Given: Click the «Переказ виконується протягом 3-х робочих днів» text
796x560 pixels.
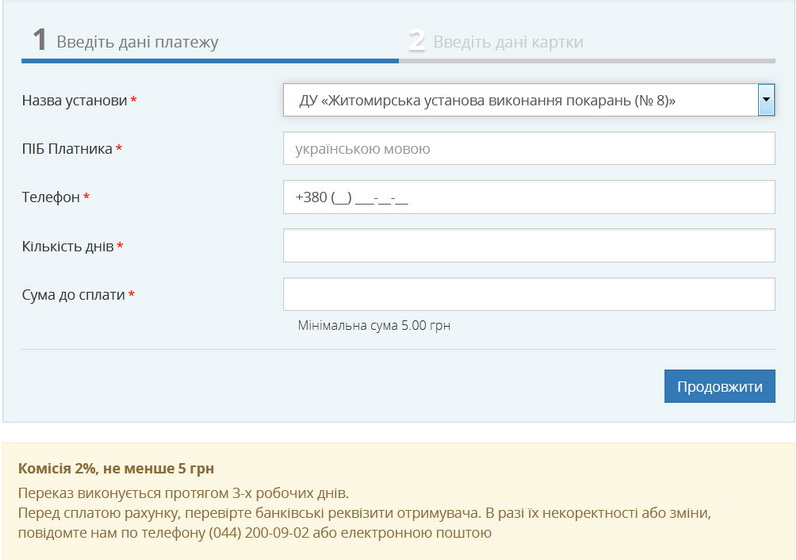Looking at the screenshot, I should [x=183, y=493].
